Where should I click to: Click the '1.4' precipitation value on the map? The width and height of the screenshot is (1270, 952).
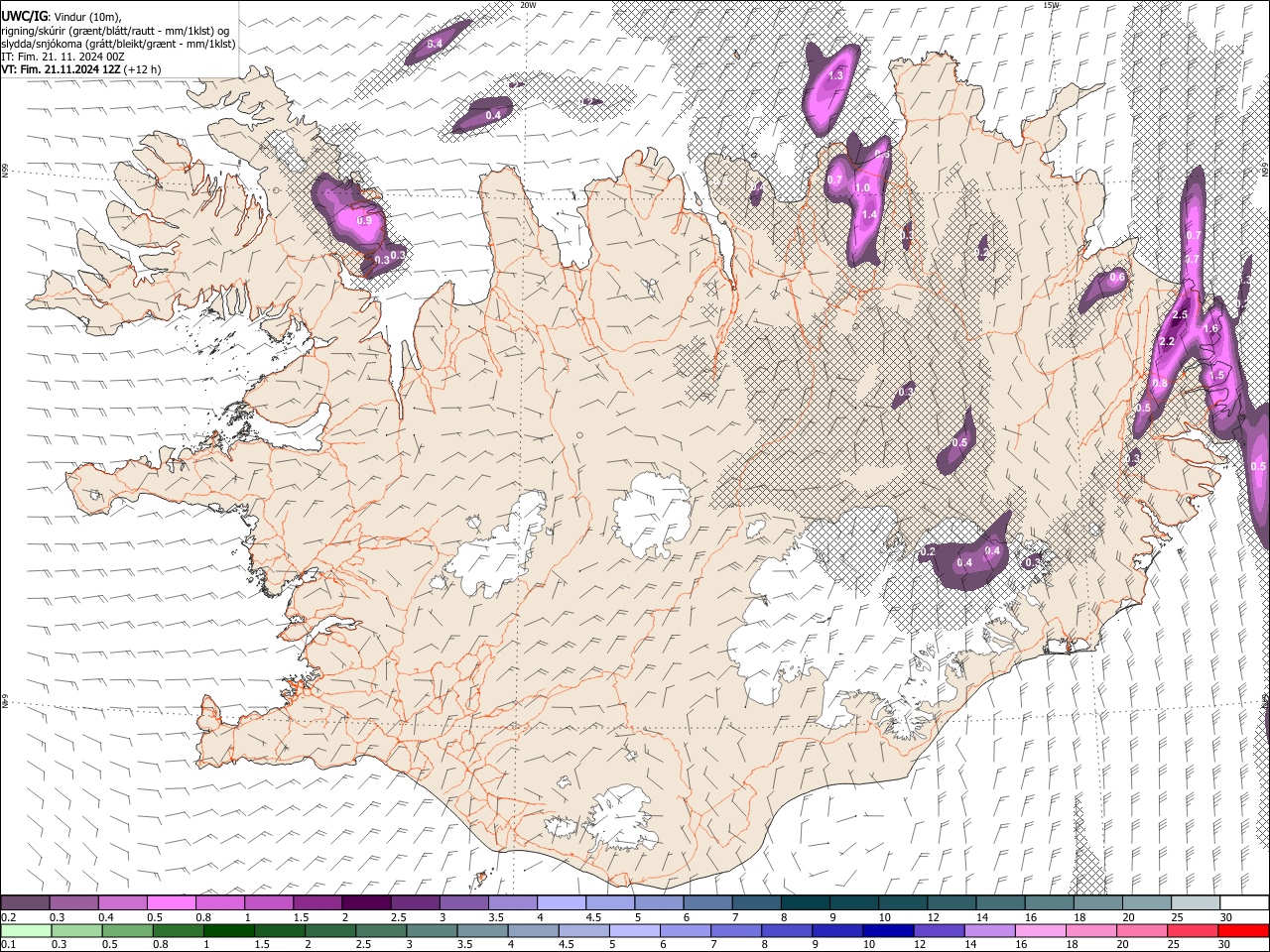pos(869,214)
